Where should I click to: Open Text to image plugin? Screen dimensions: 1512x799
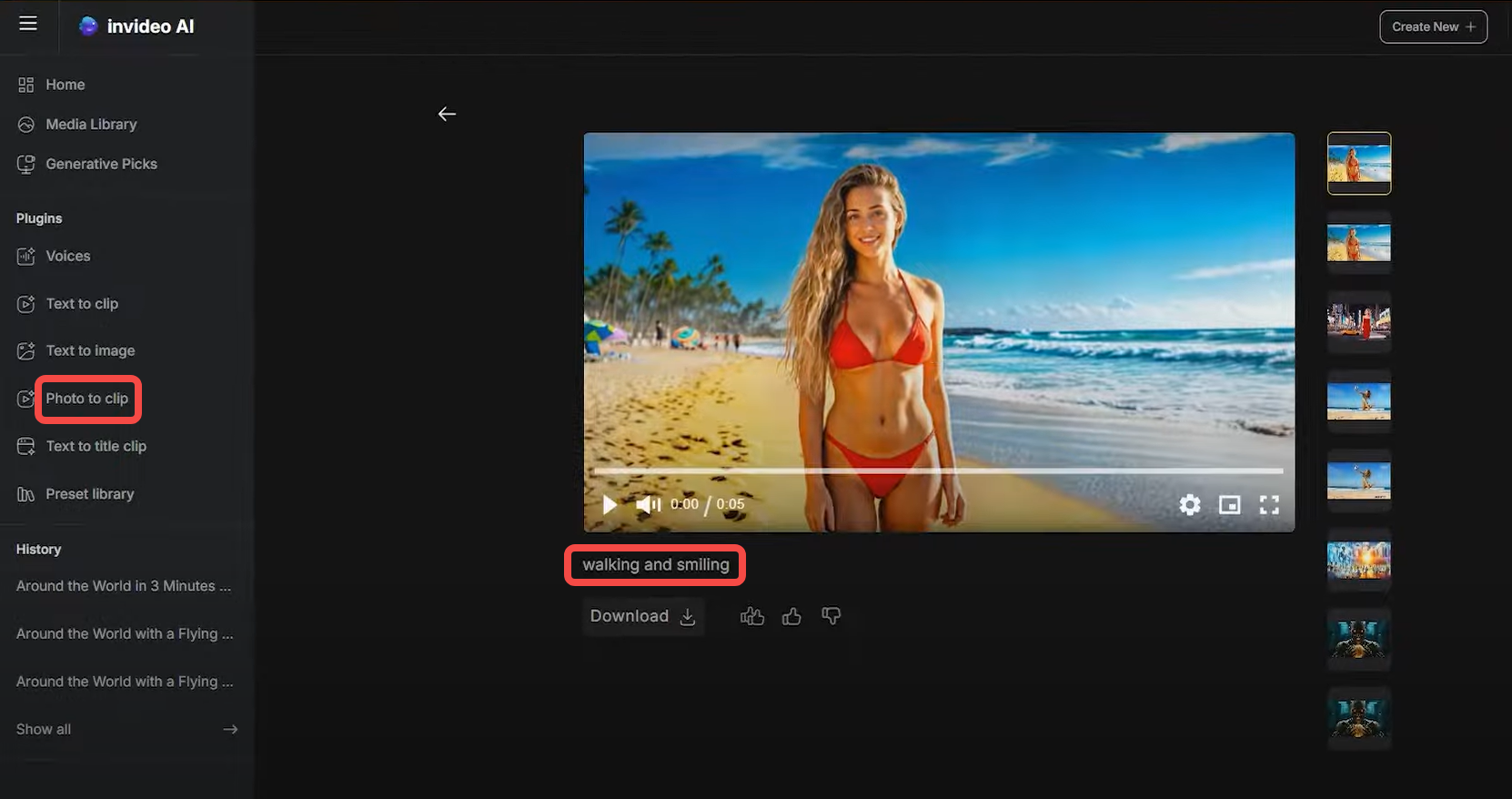click(90, 350)
